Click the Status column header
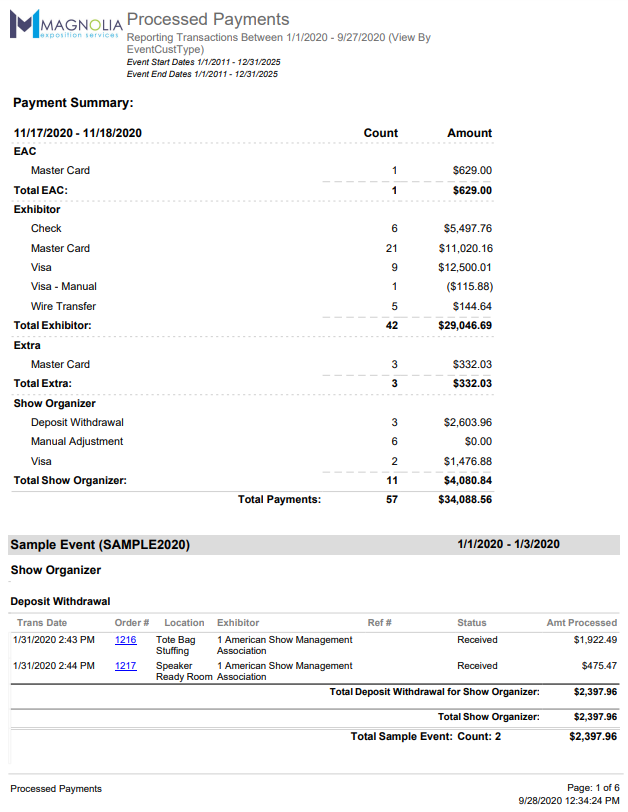Viewport: 628px width, 812px height. click(472, 623)
